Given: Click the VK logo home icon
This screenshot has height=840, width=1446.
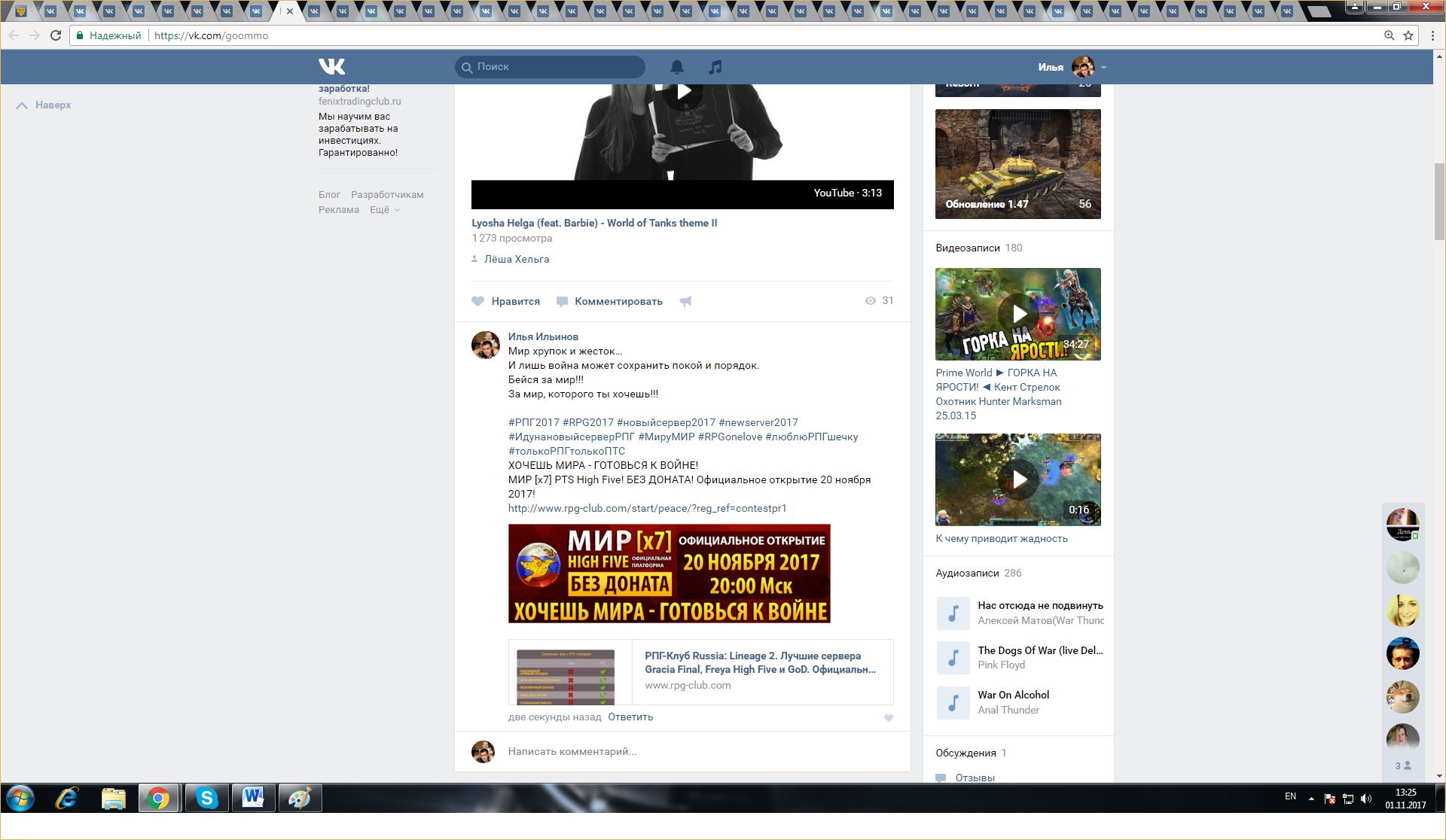Looking at the screenshot, I should 331,67.
